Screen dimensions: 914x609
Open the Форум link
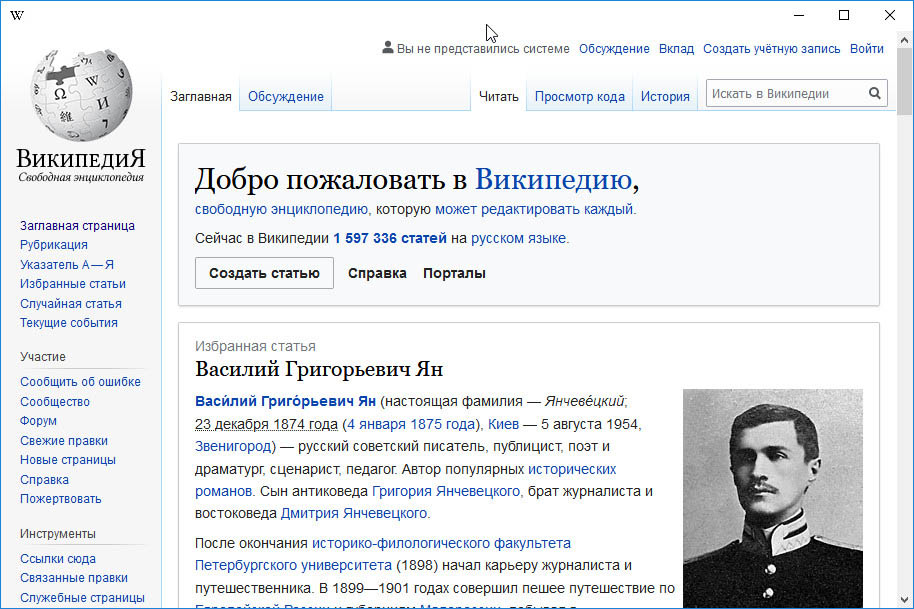coord(38,421)
